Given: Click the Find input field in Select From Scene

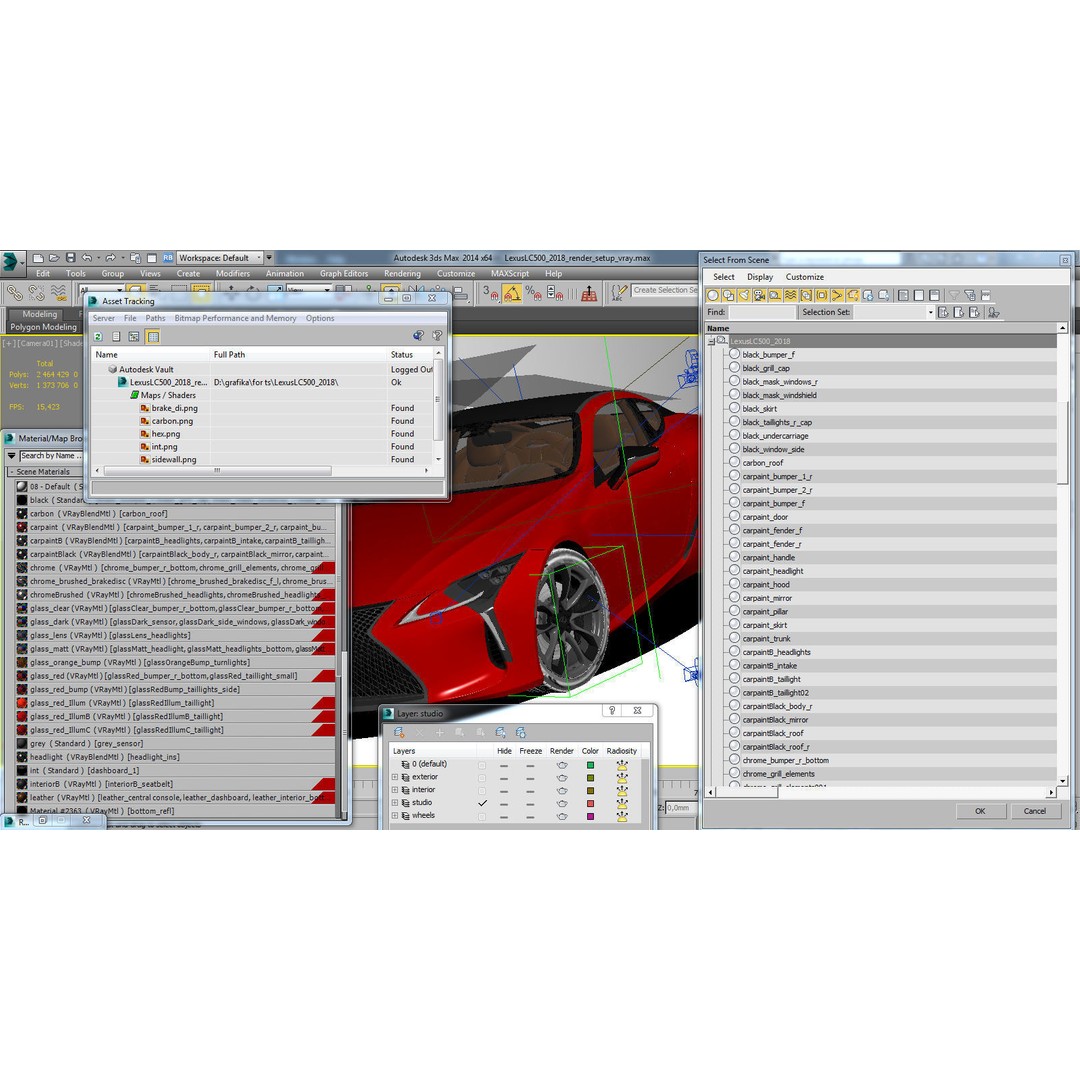Looking at the screenshot, I should point(761,313).
